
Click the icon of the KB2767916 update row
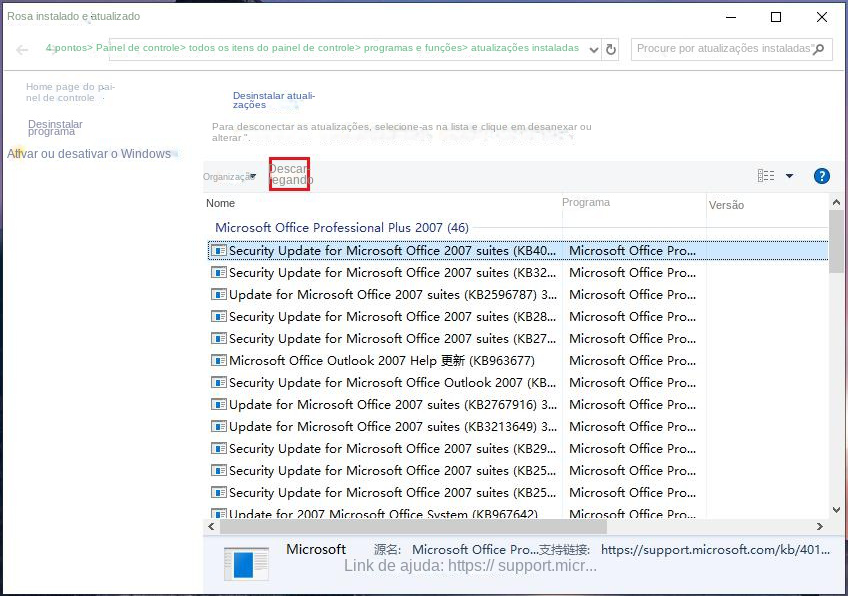tap(218, 405)
